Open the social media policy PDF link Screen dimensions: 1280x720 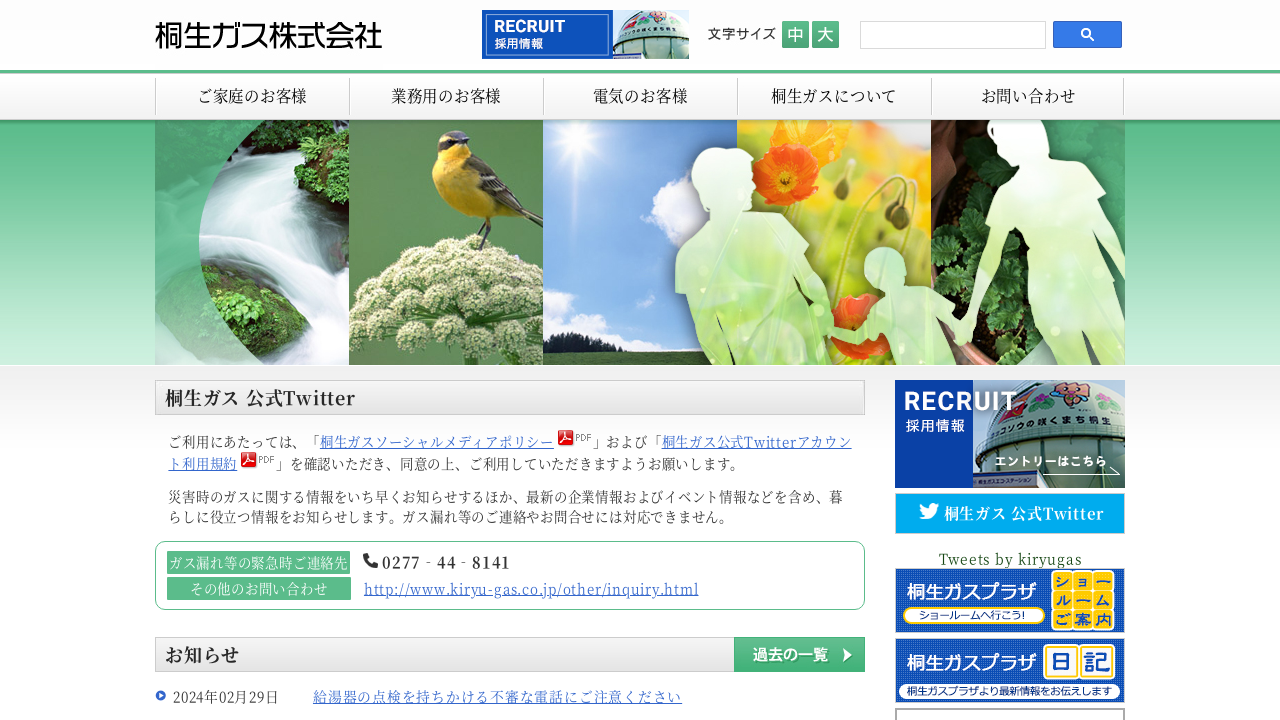click(x=436, y=442)
